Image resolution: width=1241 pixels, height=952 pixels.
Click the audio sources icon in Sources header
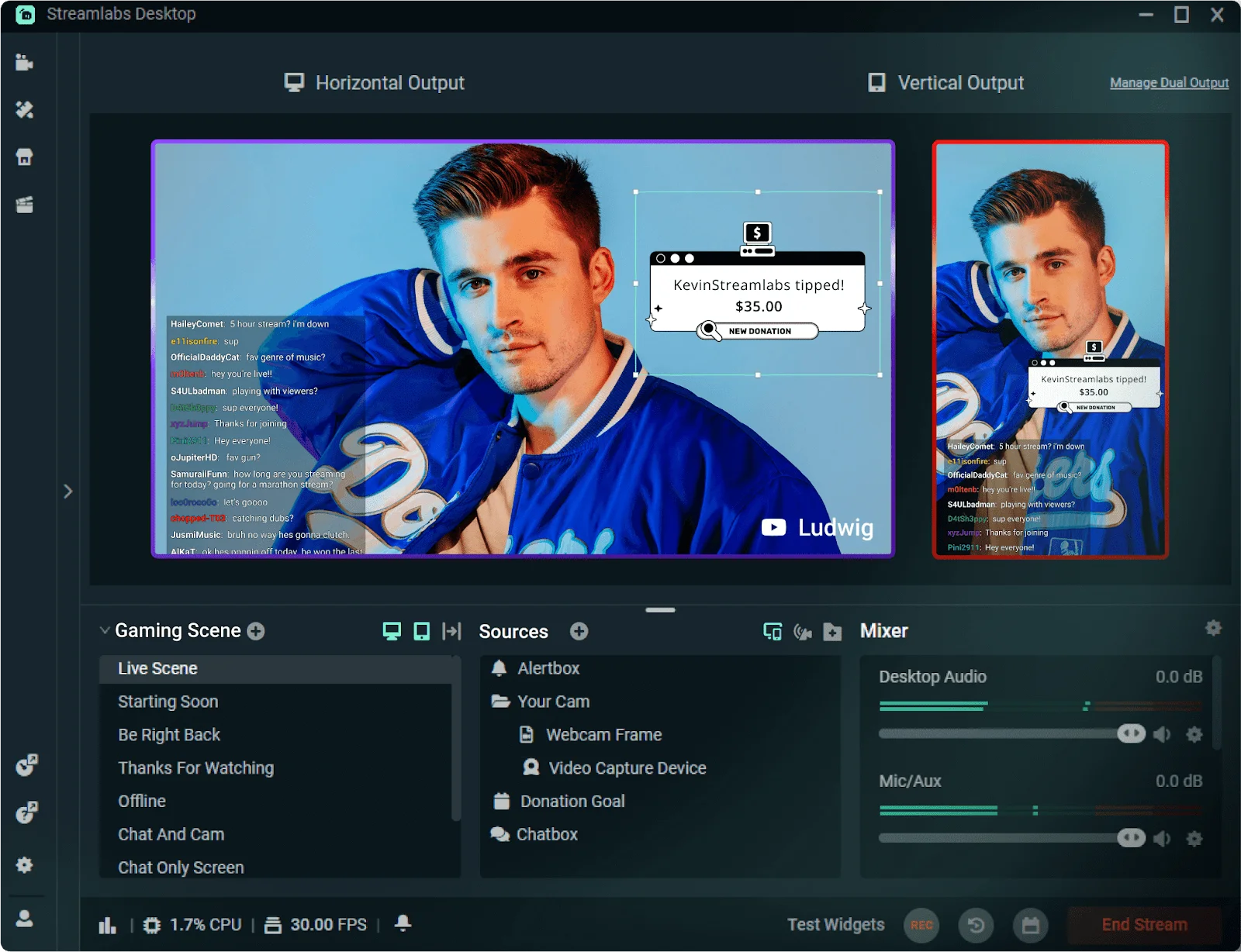click(803, 633)
